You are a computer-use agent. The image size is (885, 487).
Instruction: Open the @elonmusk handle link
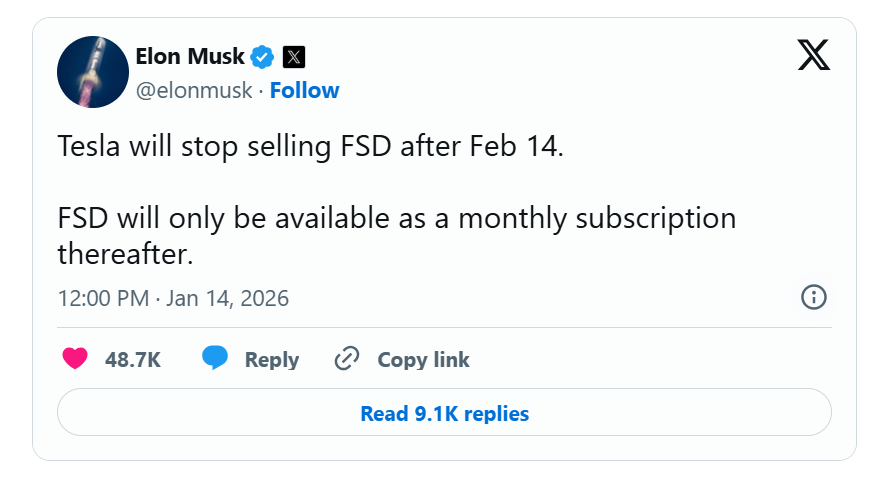pos(194,91)
